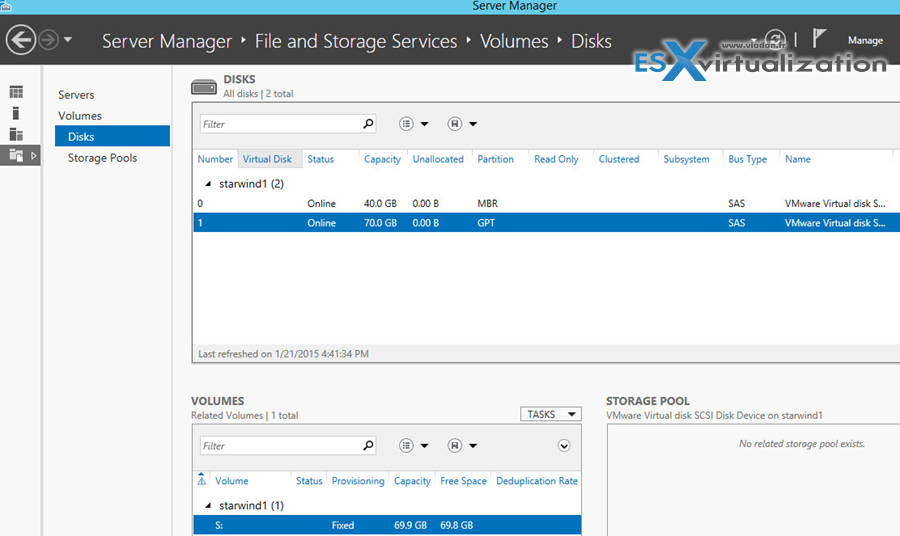Image resolution: width=900 pixels, height=536 pixels.
Task: Click search magnifier in Volumes filter
Action: [368, 445]
